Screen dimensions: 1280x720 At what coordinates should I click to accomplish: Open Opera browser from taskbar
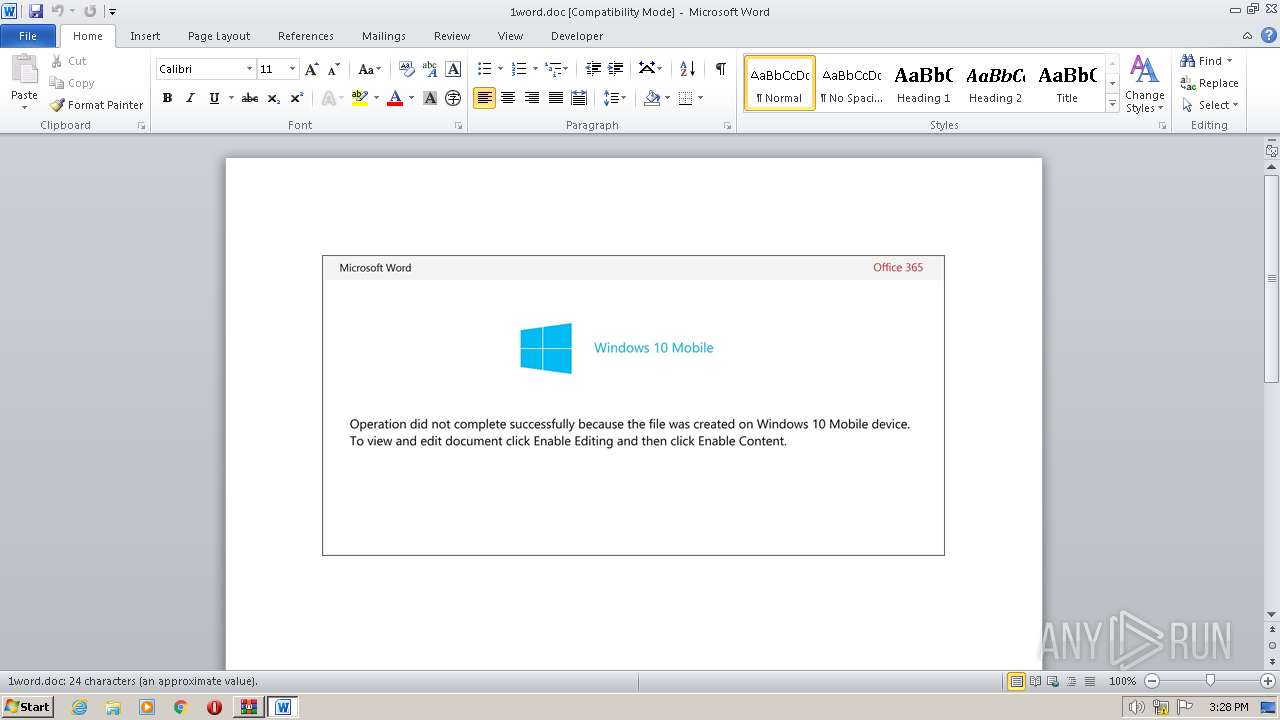(214, 707)
